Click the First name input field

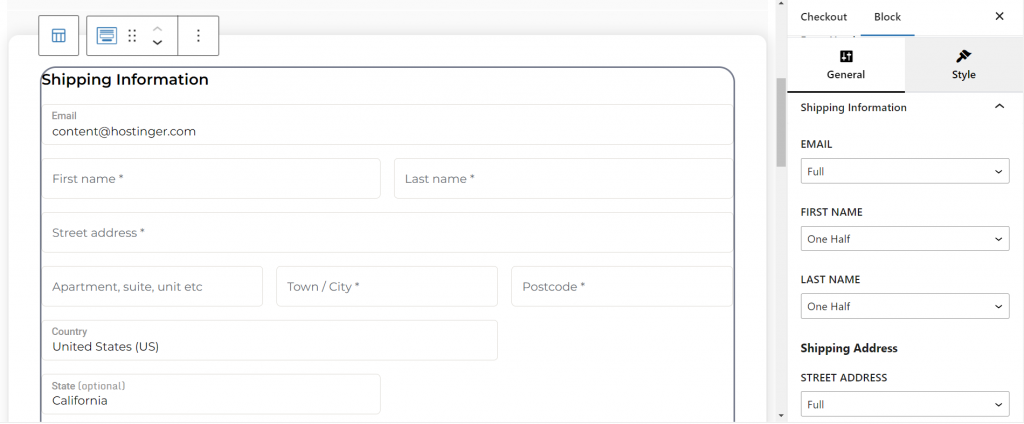pyautogui.click(x=211, y=179)
